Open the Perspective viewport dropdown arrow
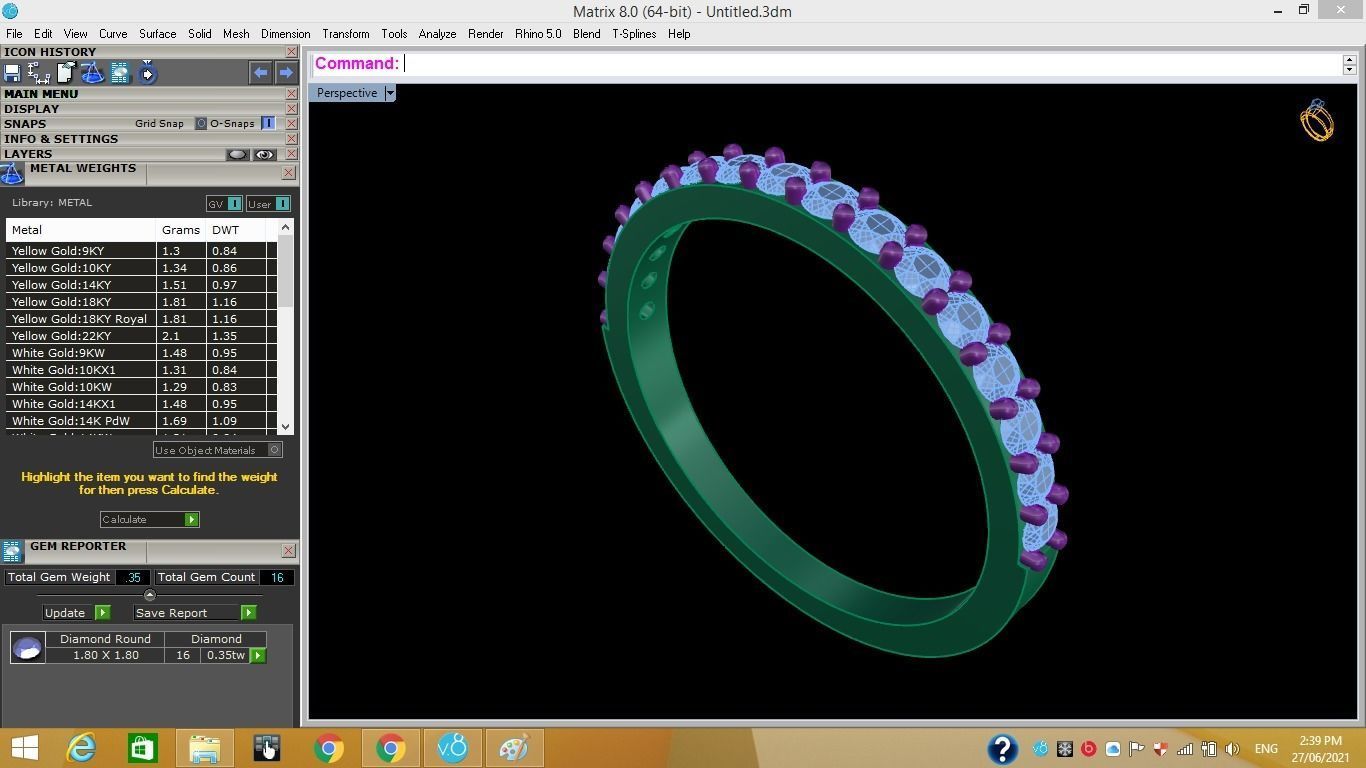1366x768 pixels. [390, 93]
